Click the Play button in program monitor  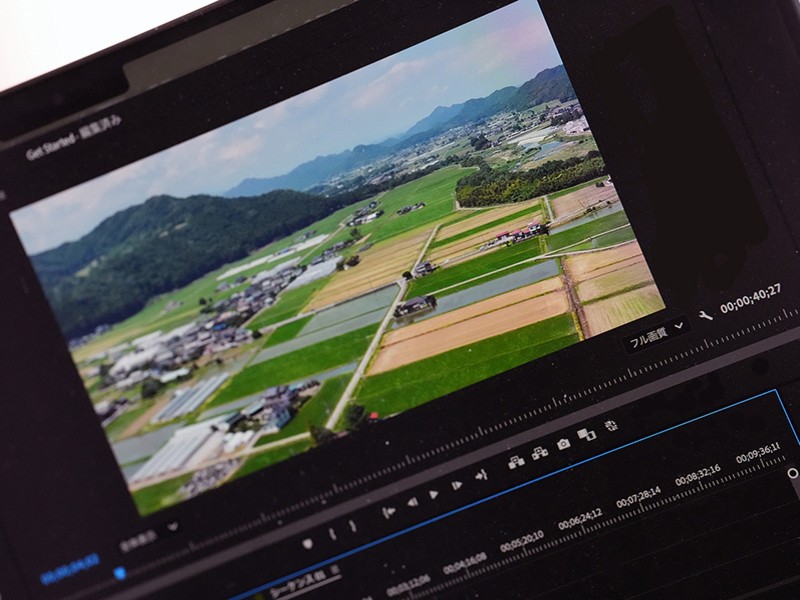(434, 494)
